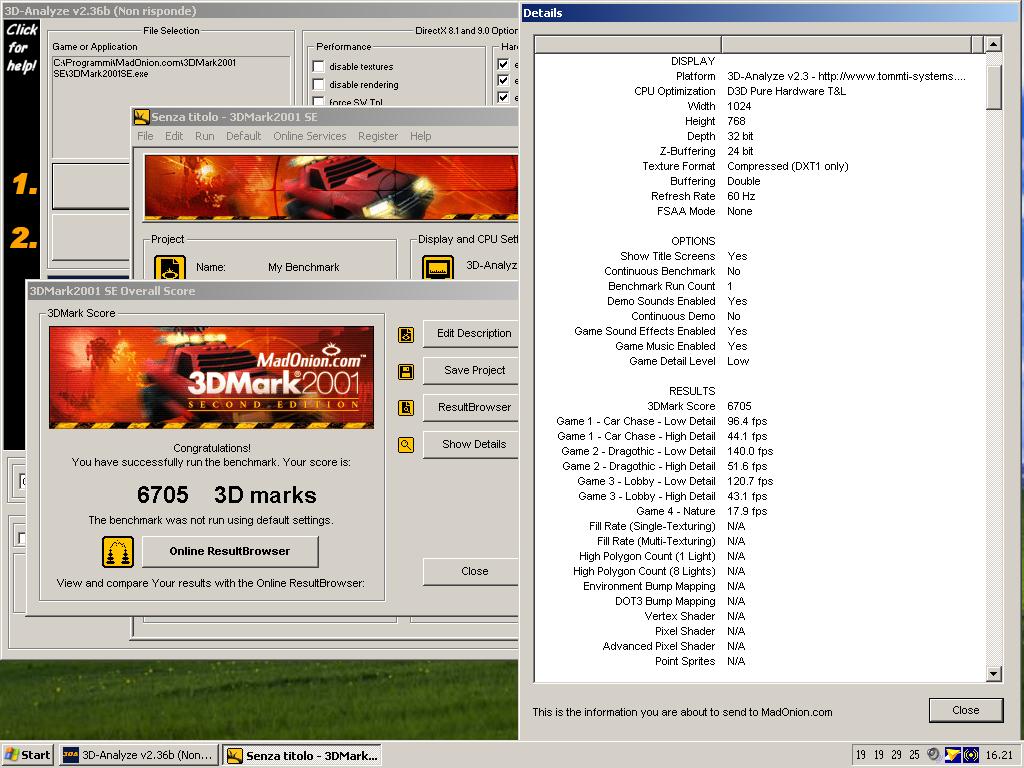
Task: Click the trees icon beside Online ResultBrowser
Action: pos(118,552)
